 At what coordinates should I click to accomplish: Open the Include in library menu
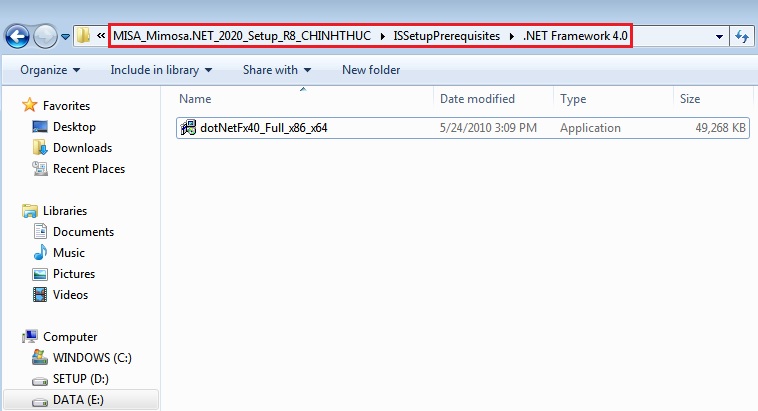(x=161, y=70)
